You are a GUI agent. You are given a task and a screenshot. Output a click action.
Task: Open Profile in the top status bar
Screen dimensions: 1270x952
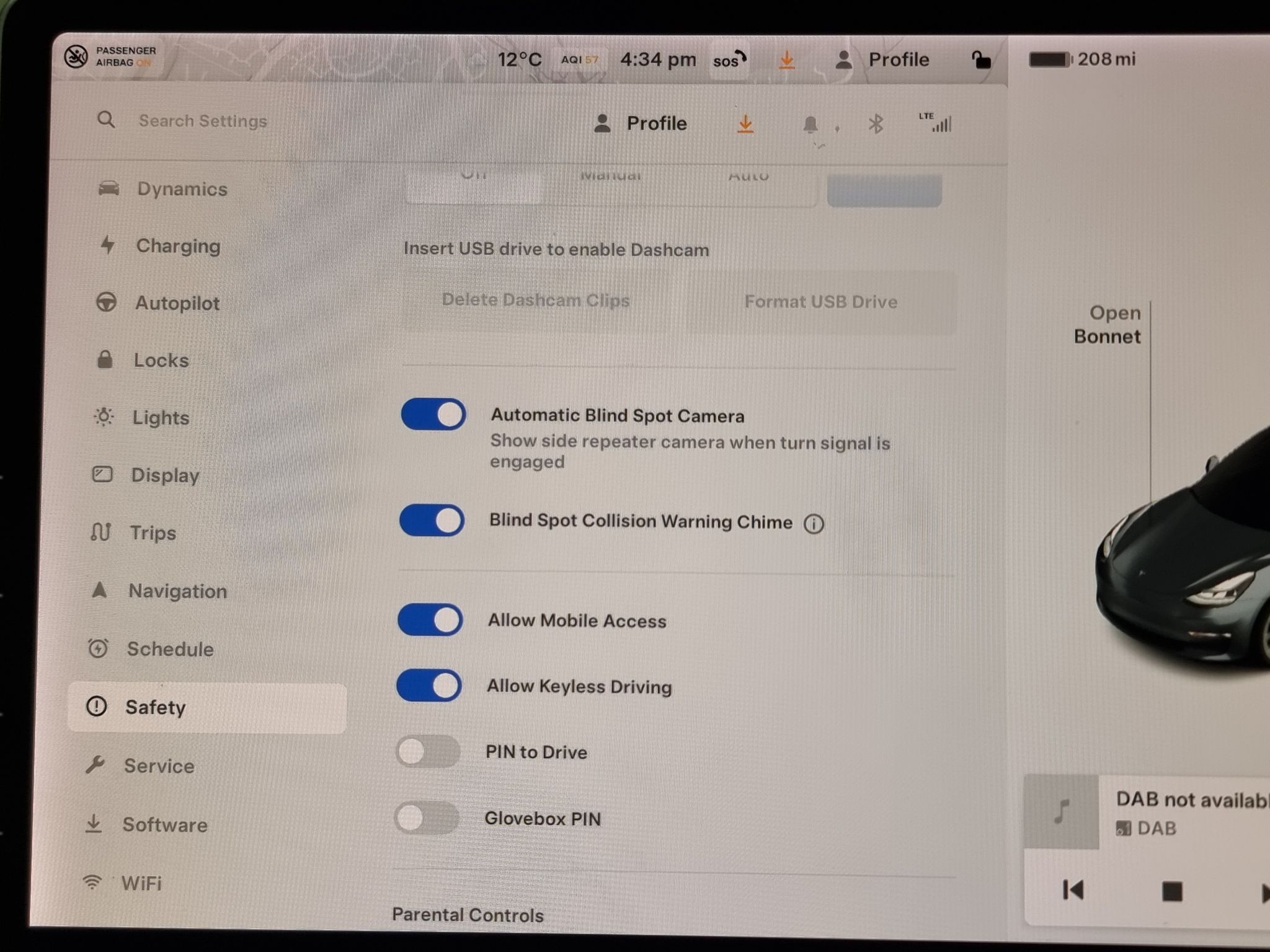coord(882,59)
